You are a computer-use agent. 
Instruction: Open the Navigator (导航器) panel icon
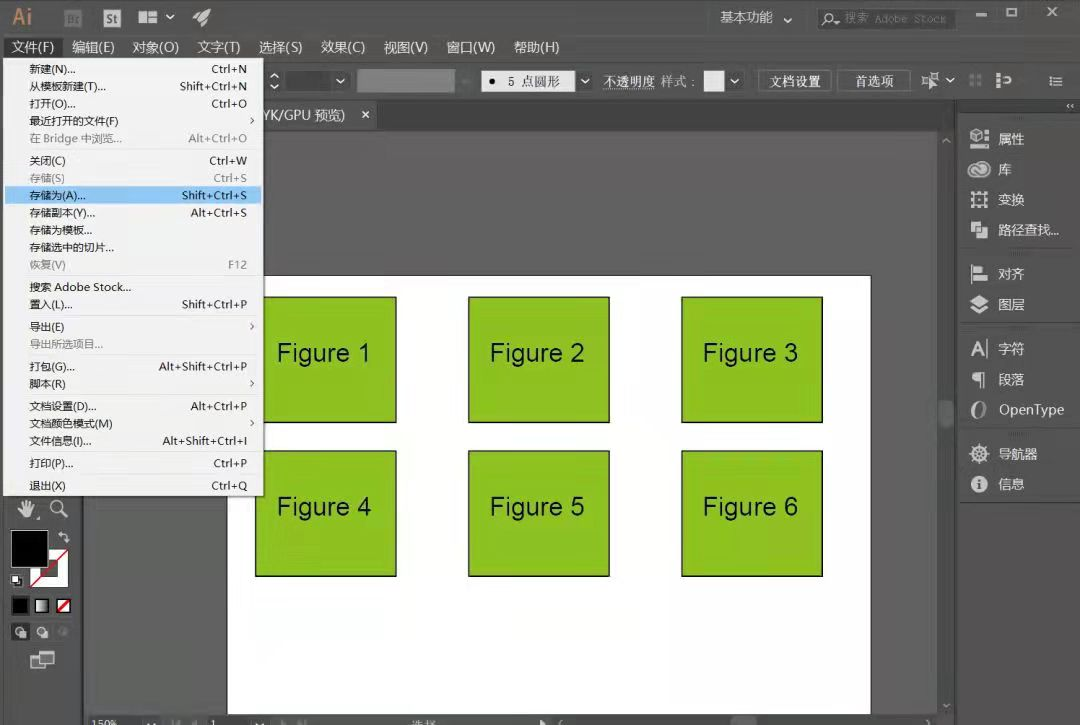979,453
